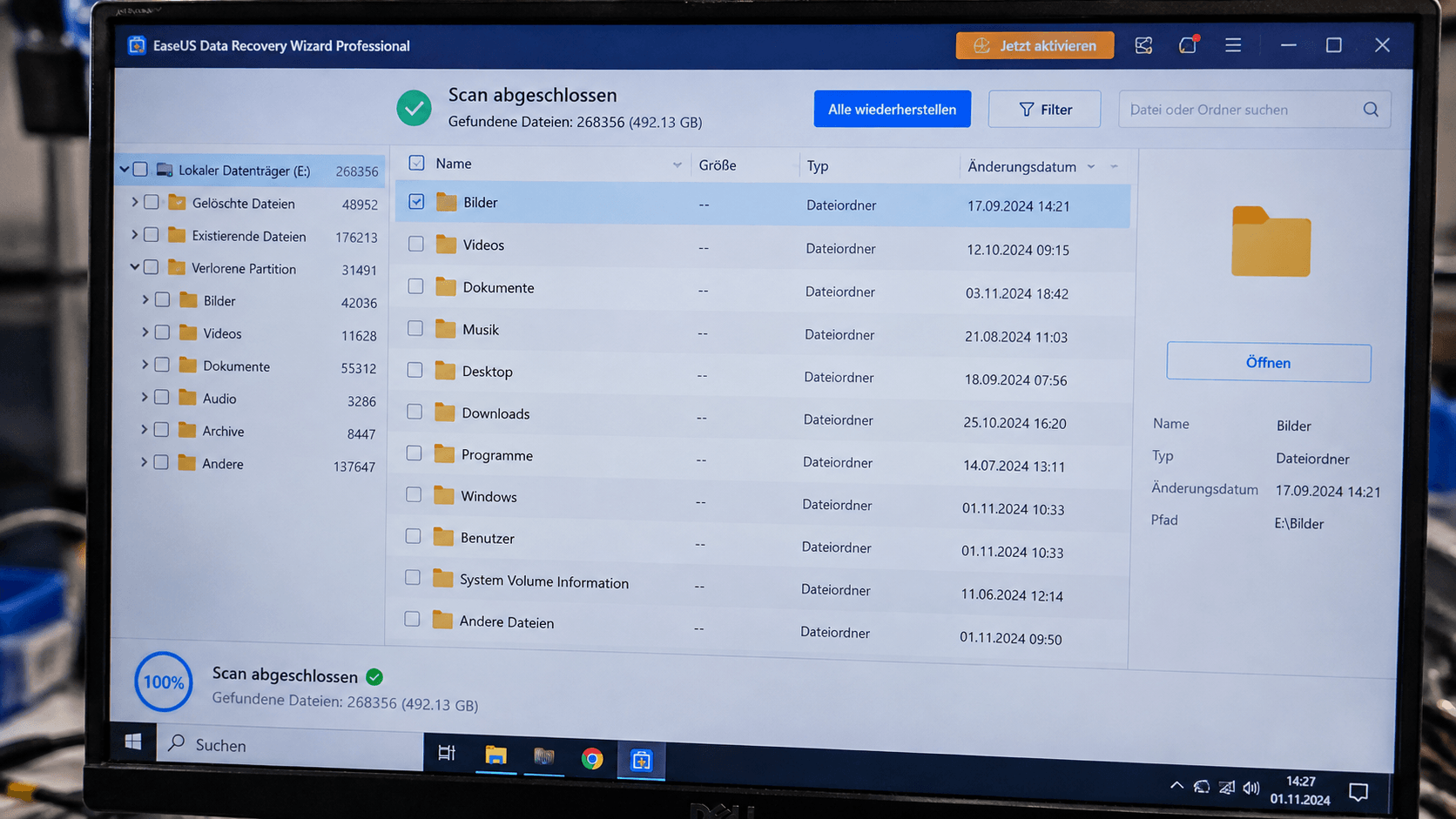Image resolution: width=1456 pixels, height=819 pixels.
Task: Sort by the Typ column header
Action: click(x=818, y=165)
